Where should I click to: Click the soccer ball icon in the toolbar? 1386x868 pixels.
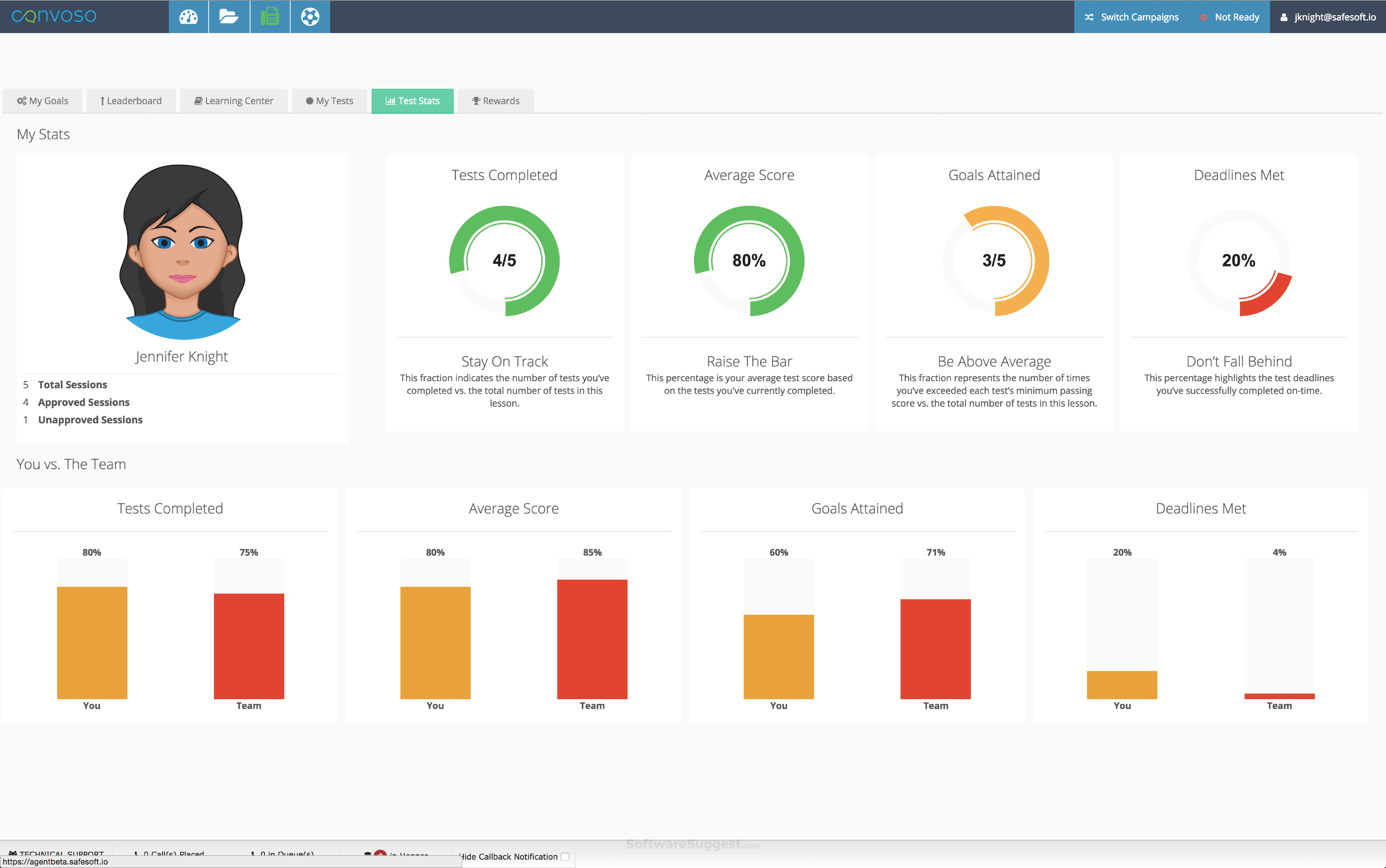coord(310,16)
